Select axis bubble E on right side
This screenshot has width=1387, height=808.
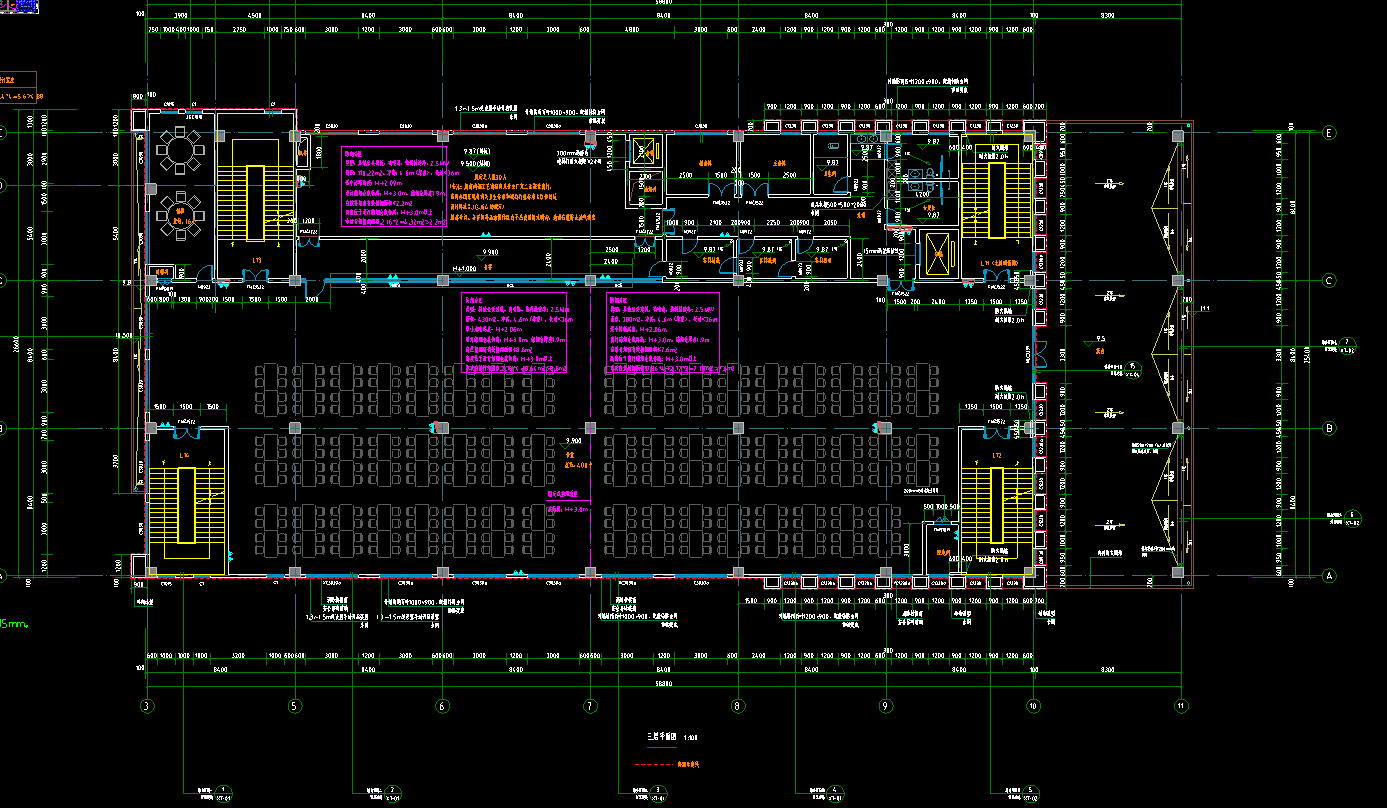(x=1329, y=133)
